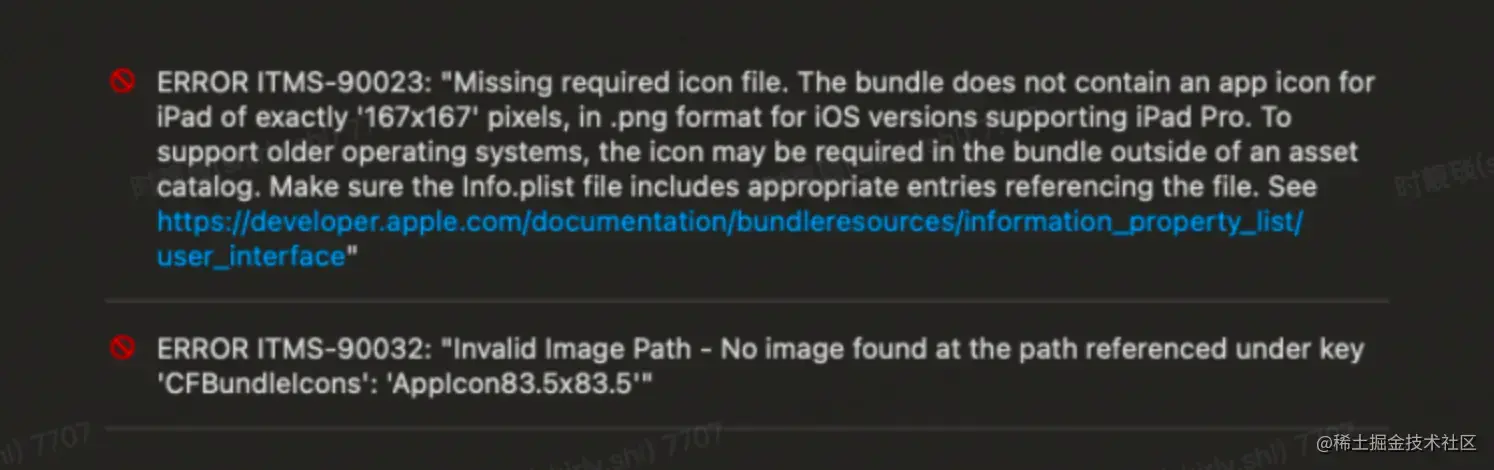The height and width of the screenshot is (470, 1494).
Task: Follow the 'user_interface' link ending
Action: tap(251, 256)
